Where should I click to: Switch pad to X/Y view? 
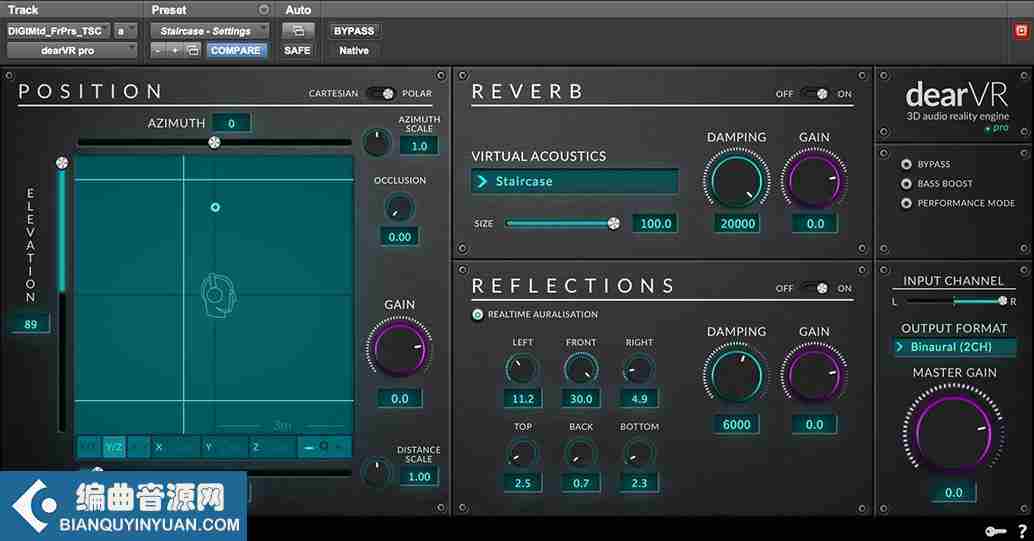[x=89, y=447]
